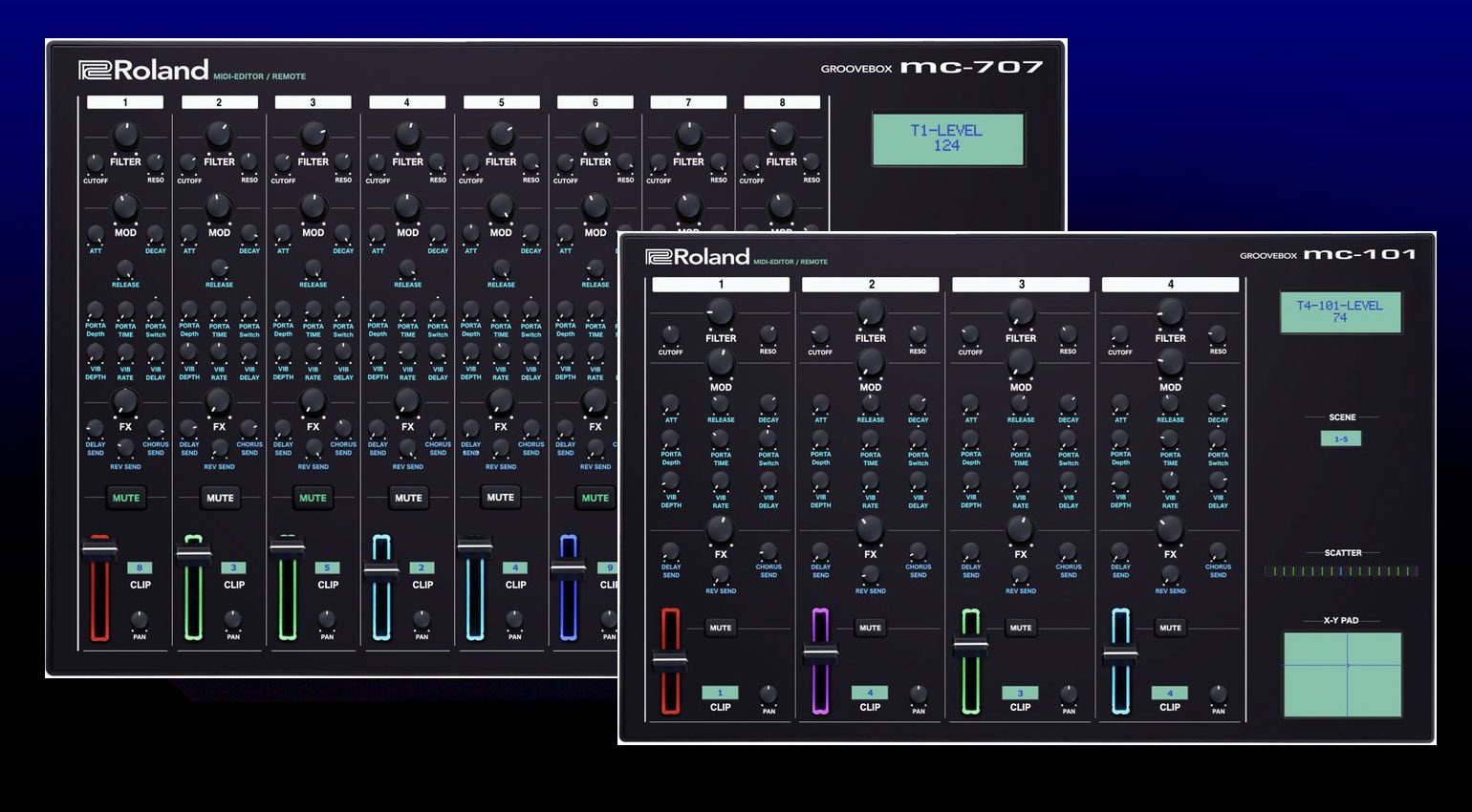Click the clip number box on MC-101 track 3

tap(1020, 693)
